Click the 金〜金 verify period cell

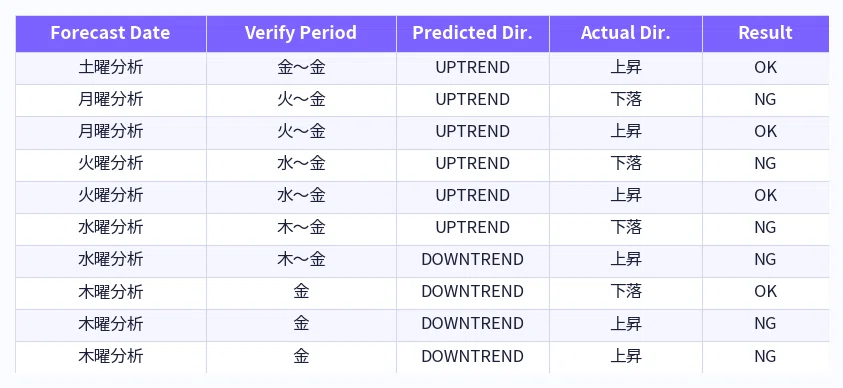(301, 68)
